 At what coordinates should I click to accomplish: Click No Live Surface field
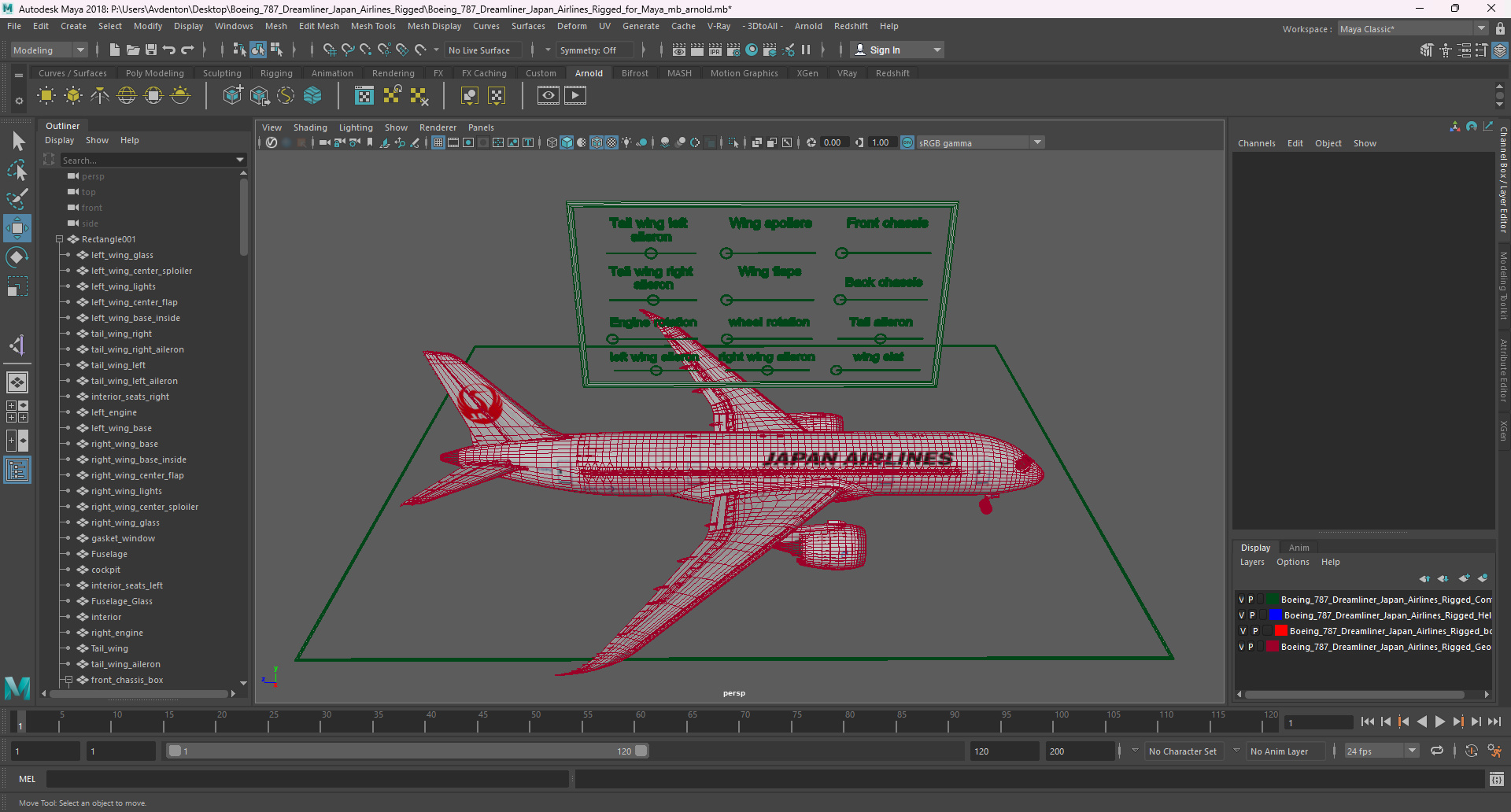pos(483,50)
